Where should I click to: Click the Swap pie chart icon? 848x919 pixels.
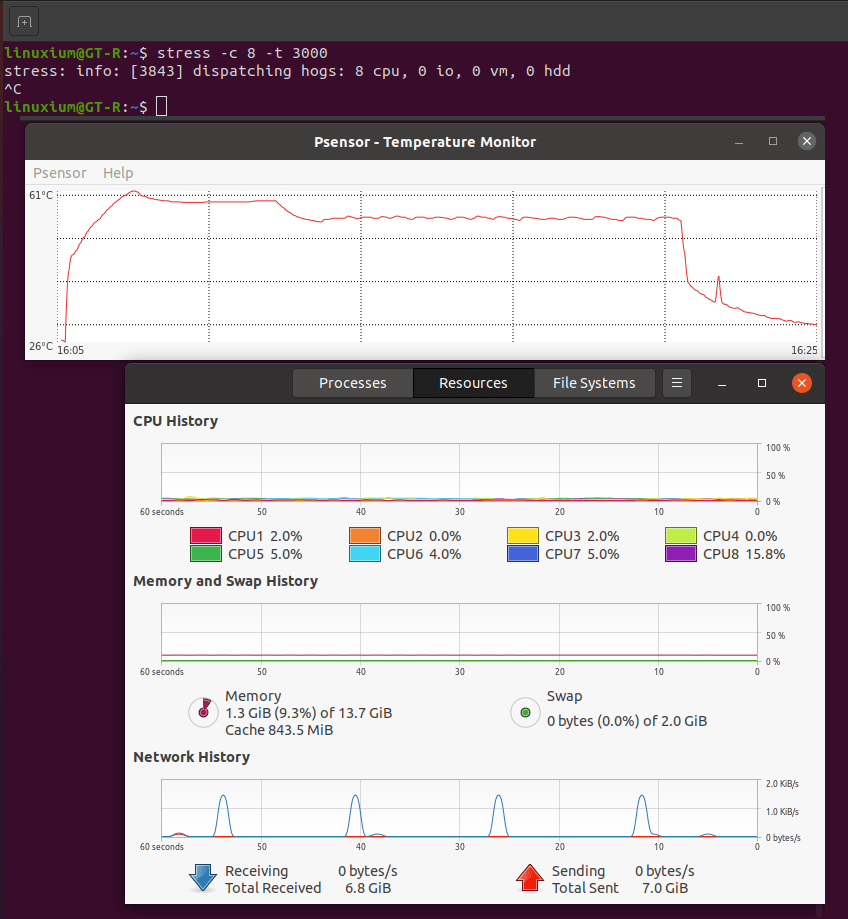click(x=525, y=712)
